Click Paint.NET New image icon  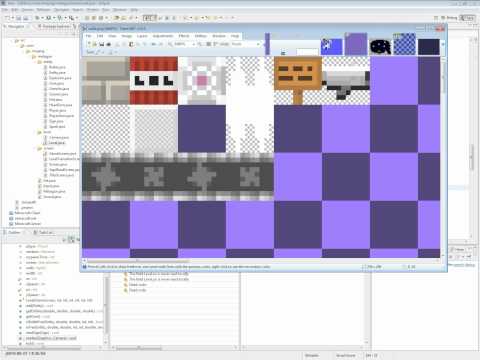(89, 44)
